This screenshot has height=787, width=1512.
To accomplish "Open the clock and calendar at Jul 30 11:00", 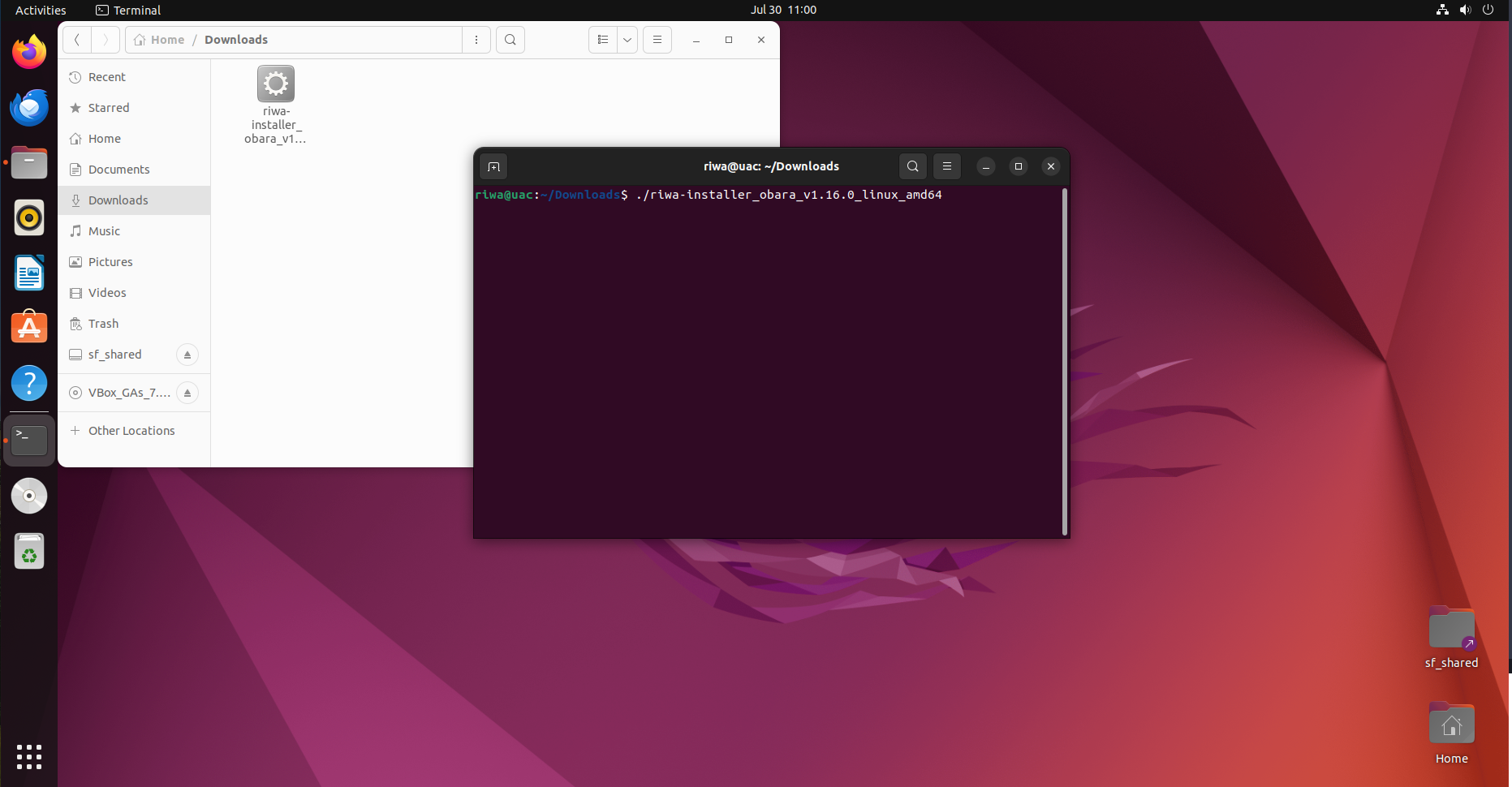I will [783, 10].
